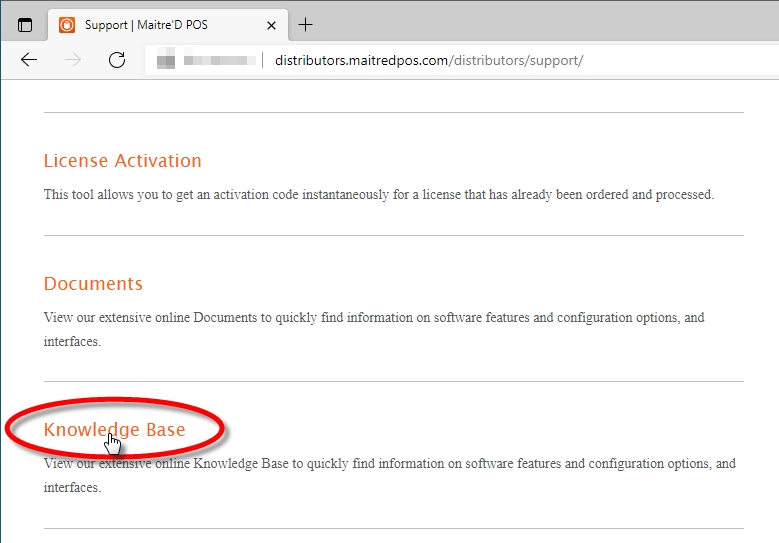Click the divider line below the Knowledge Base description

coord(393,528)
